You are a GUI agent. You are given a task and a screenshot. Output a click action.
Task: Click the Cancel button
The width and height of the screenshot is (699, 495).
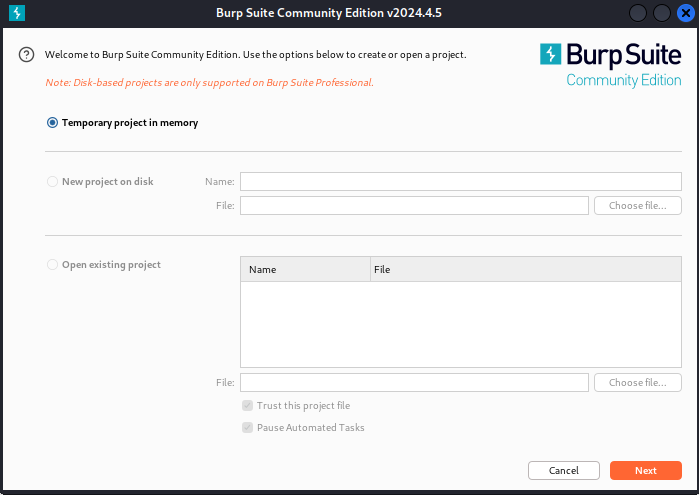pyautogui.click(x=563, y=470)
